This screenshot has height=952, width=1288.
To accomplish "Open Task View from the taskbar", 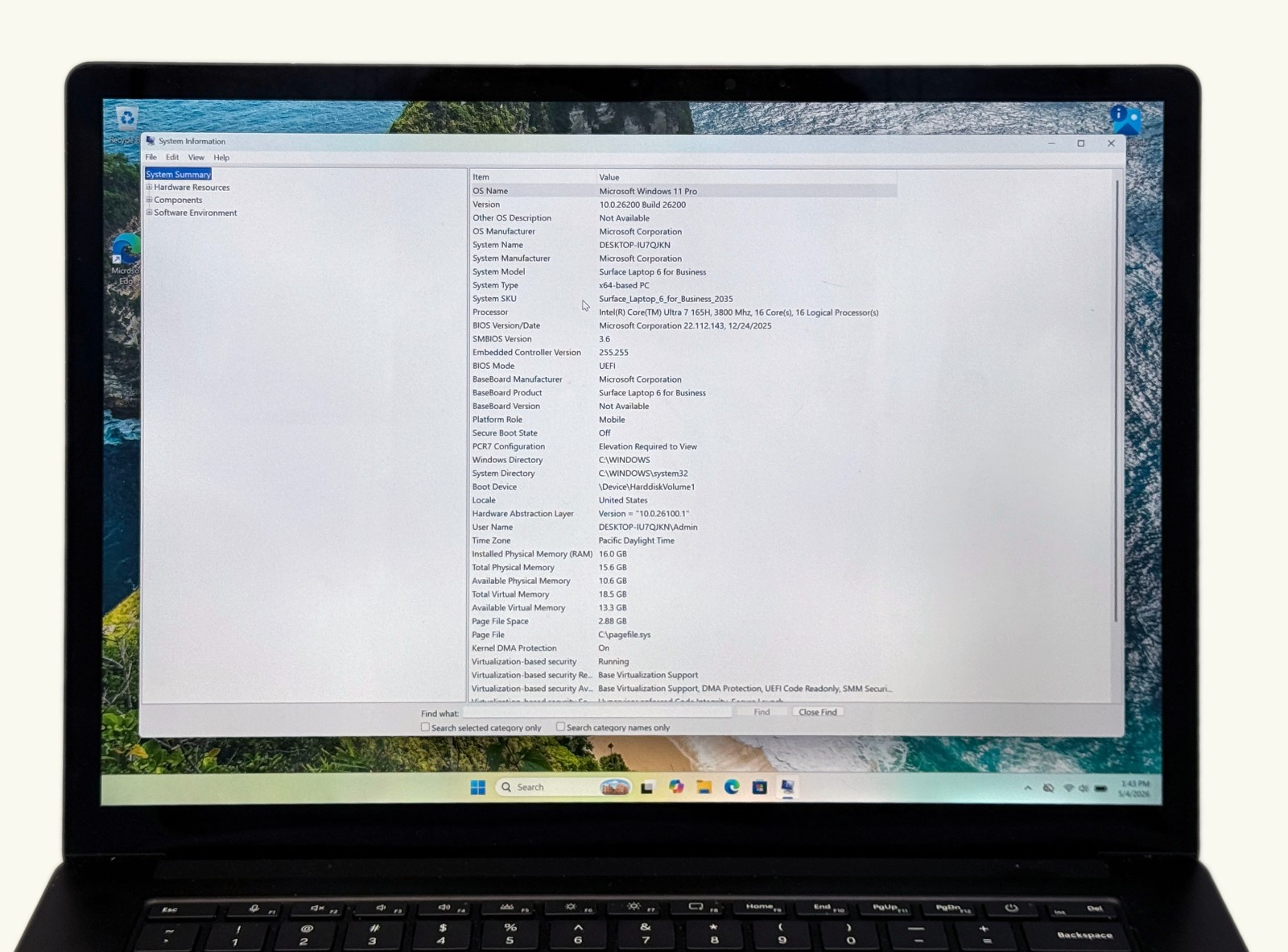I will 646,788.
